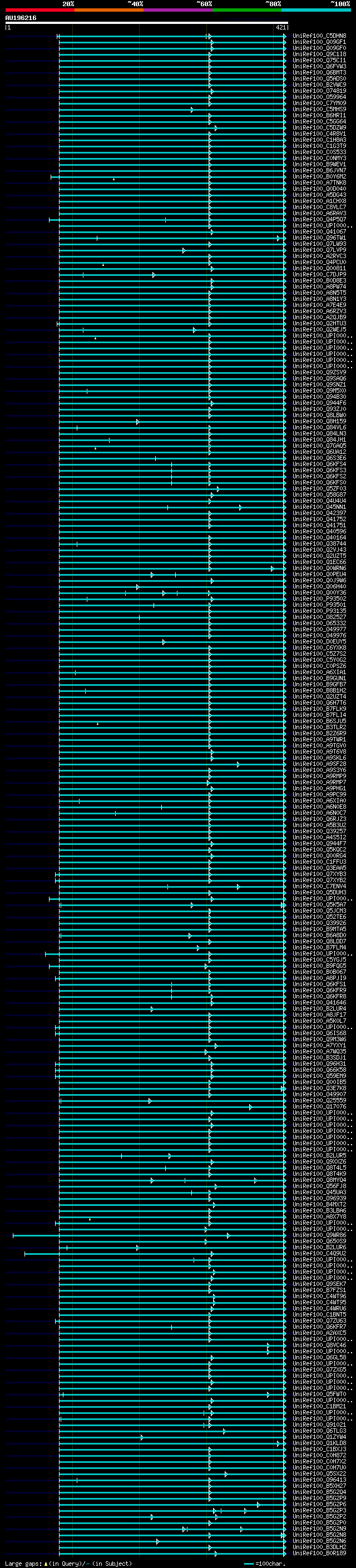Select hit UniRef100_C5GG64

[319, 122]
